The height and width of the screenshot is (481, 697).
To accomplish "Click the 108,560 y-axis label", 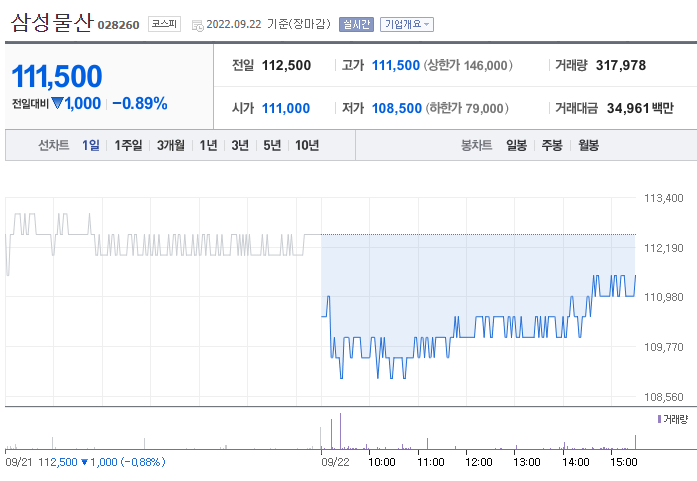I will tap(664, 397).
